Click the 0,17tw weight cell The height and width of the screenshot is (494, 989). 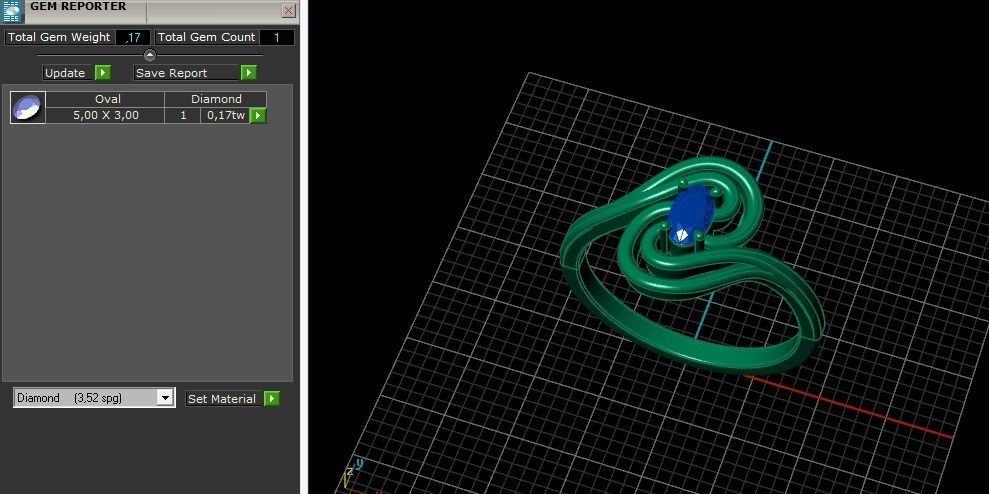tap(225, 115)
